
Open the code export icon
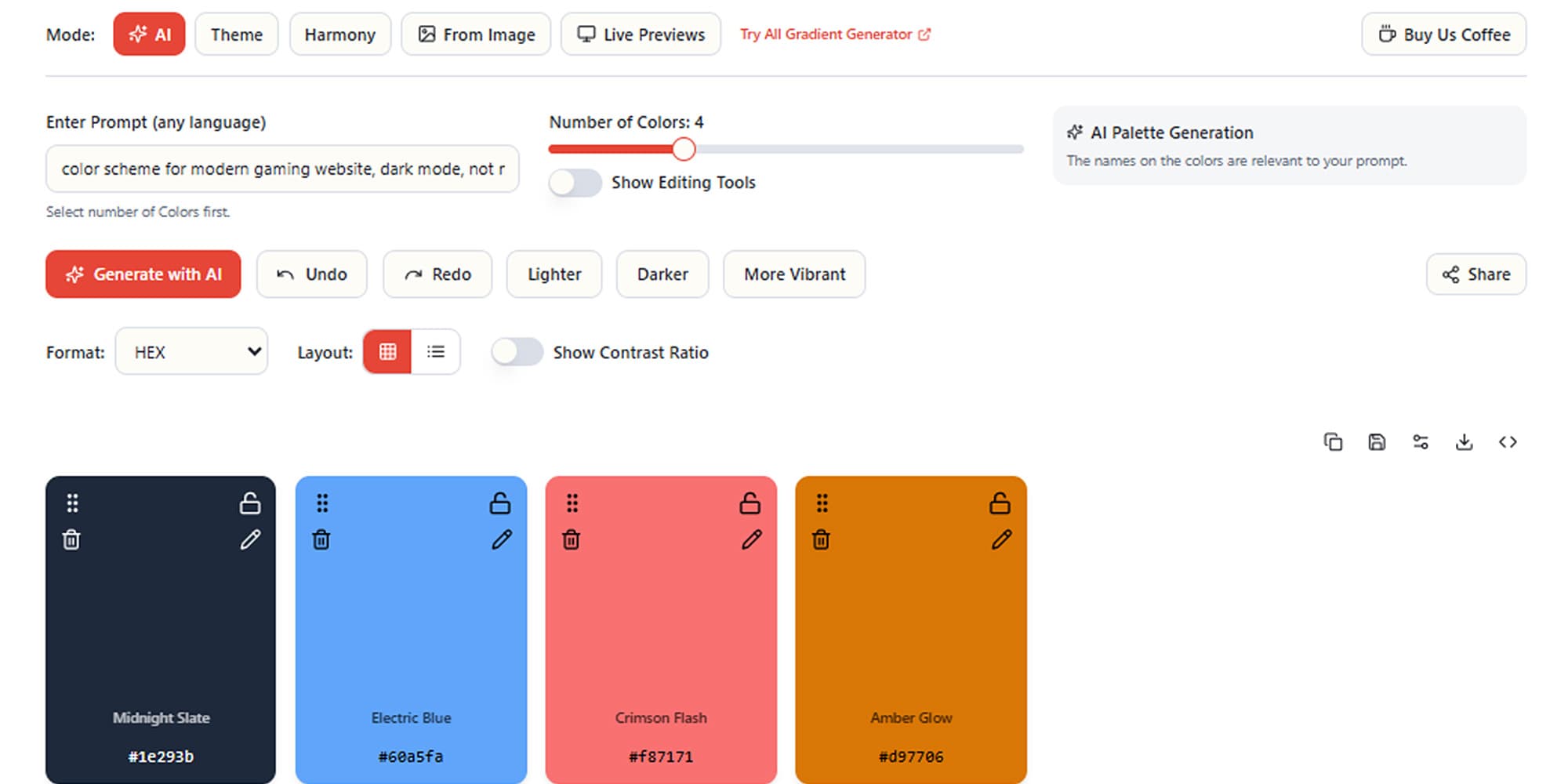(x=1508, y=442)
